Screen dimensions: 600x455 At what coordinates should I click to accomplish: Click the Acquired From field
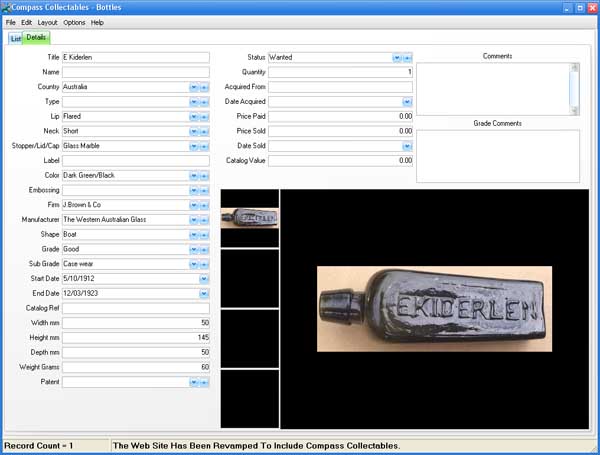340,87
